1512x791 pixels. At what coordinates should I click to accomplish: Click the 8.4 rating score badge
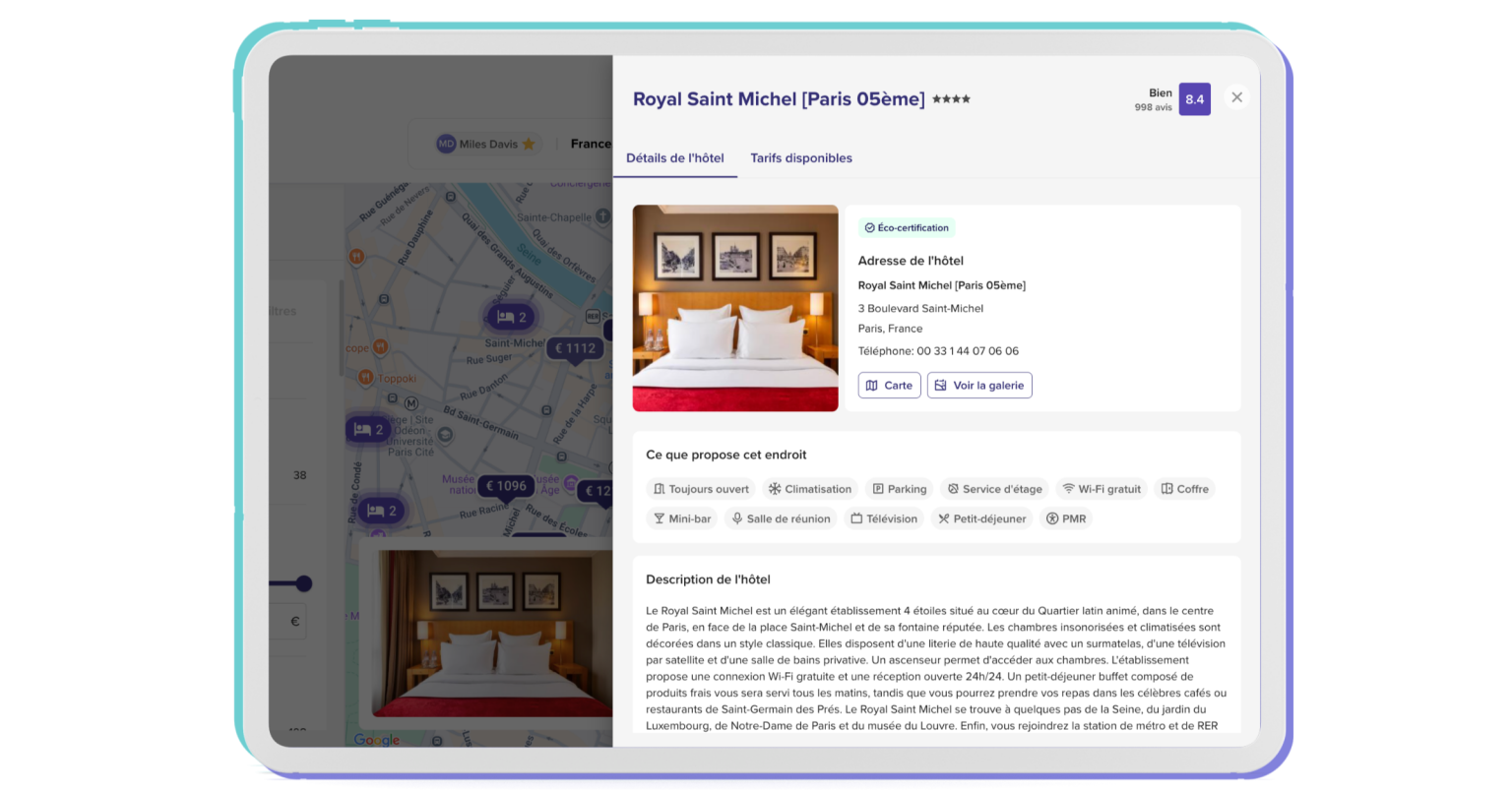pyautogui.click(x=1194, y=99)
